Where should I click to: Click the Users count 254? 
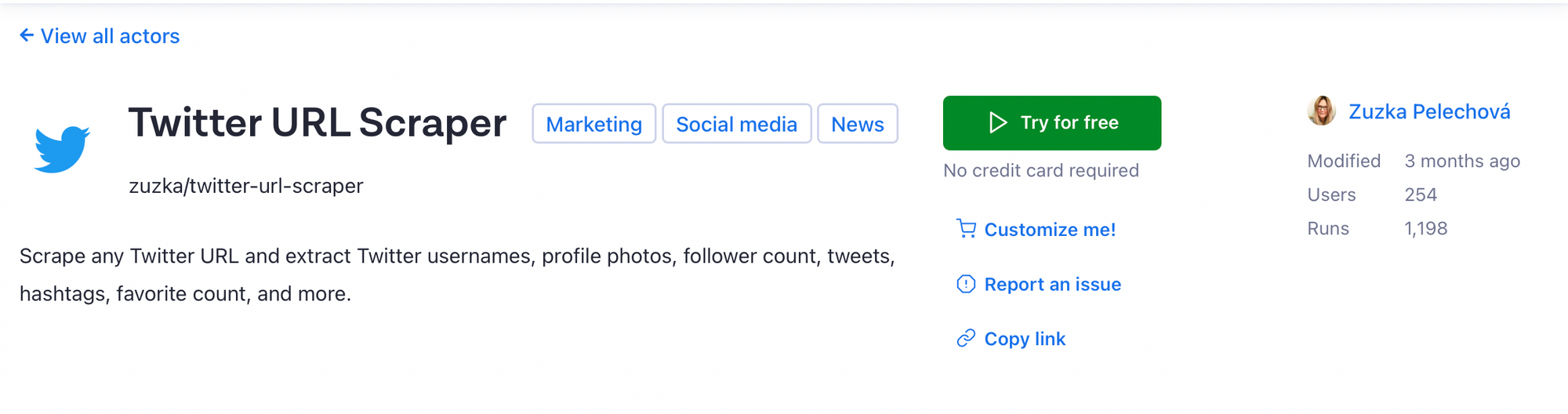1421,194
